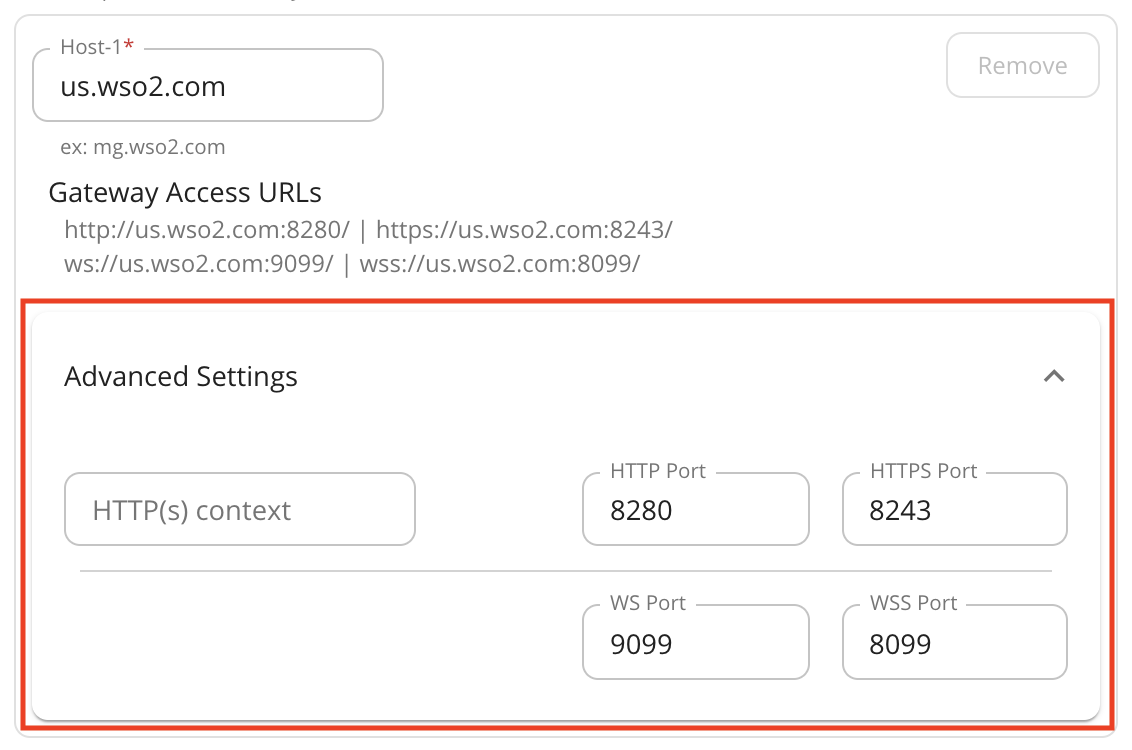The width and height of the screenshot is (1132, 750).
Task: Click the HTTP(s) context input box
Action: 239,509
